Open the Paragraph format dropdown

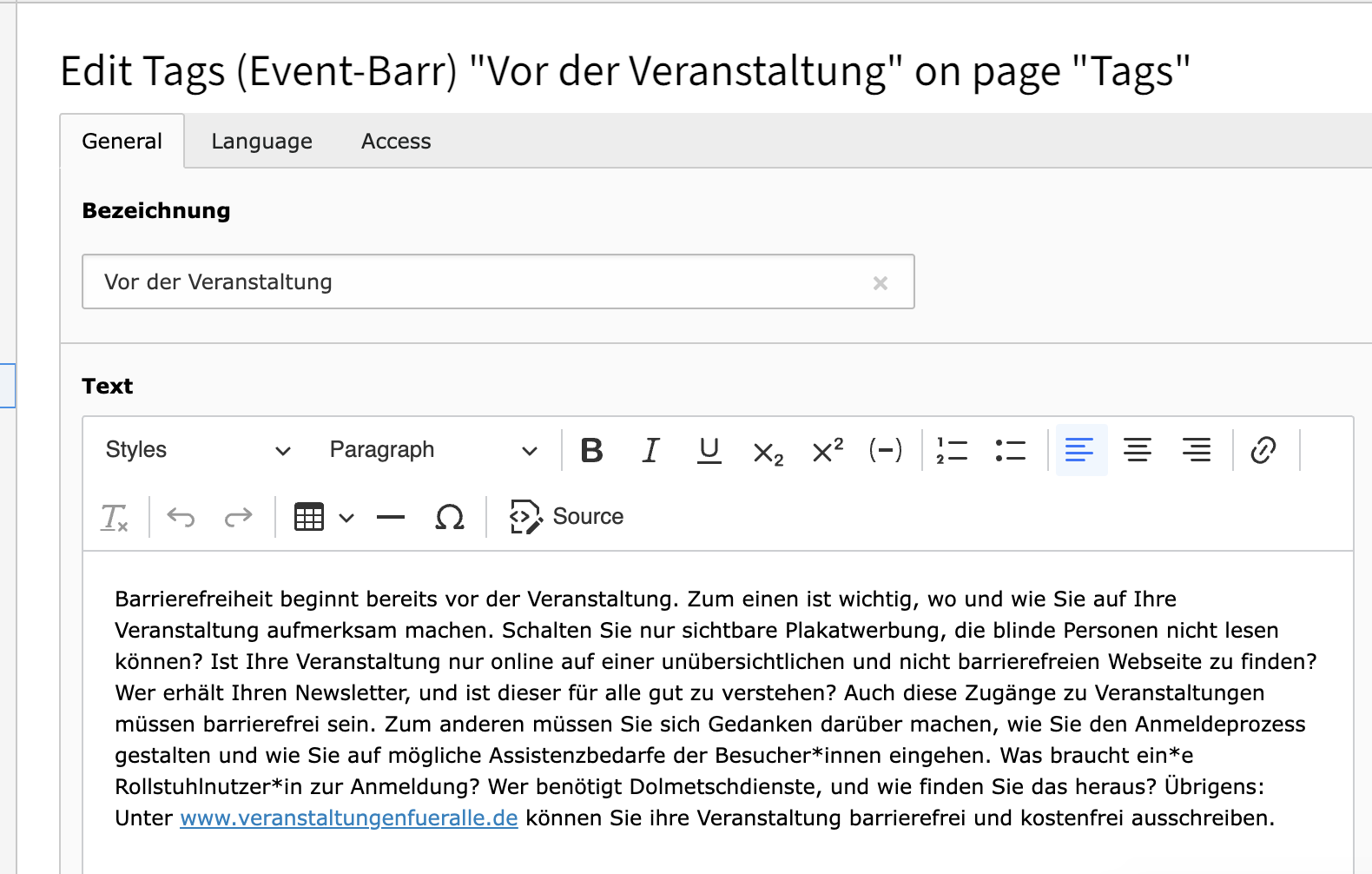coord(433,450)
